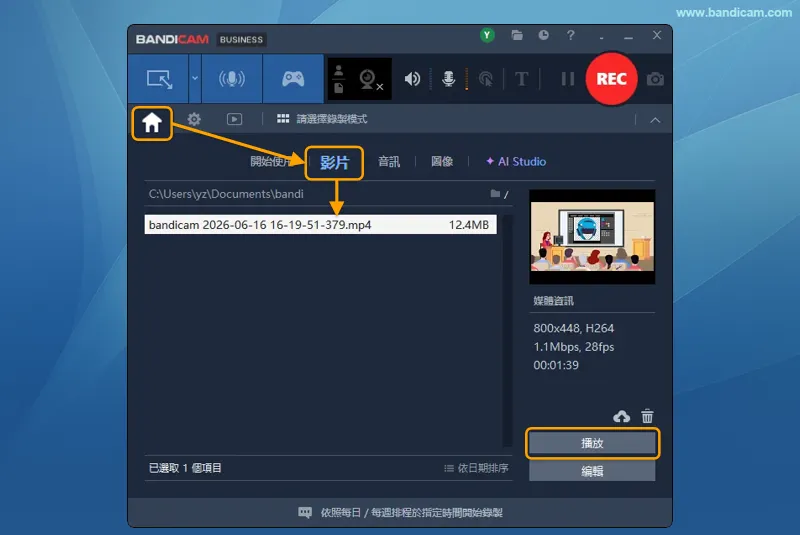
Task: Select the screen recording mode icon
Action: click(159, 79)
